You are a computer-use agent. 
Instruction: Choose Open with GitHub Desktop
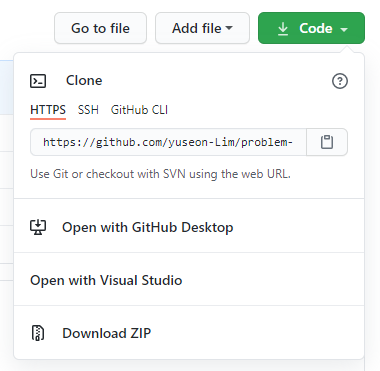coord(189,227)
